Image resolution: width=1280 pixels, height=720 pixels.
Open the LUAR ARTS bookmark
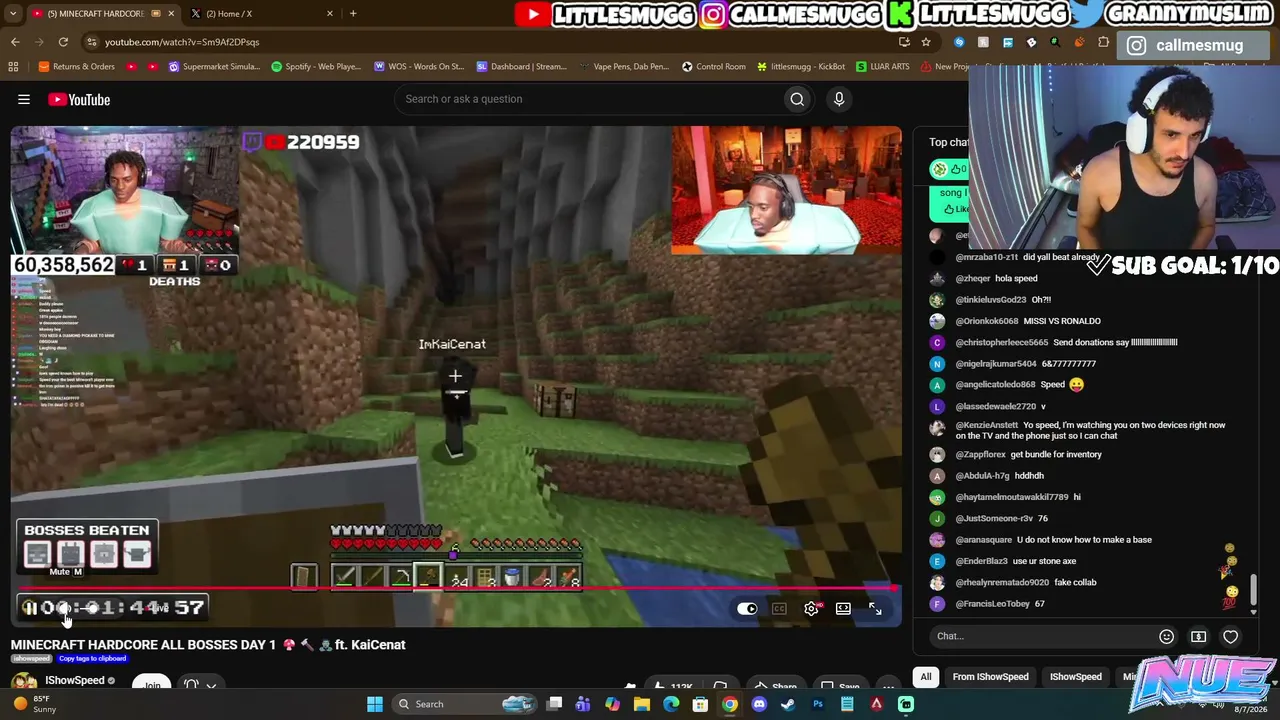[882, 67]
